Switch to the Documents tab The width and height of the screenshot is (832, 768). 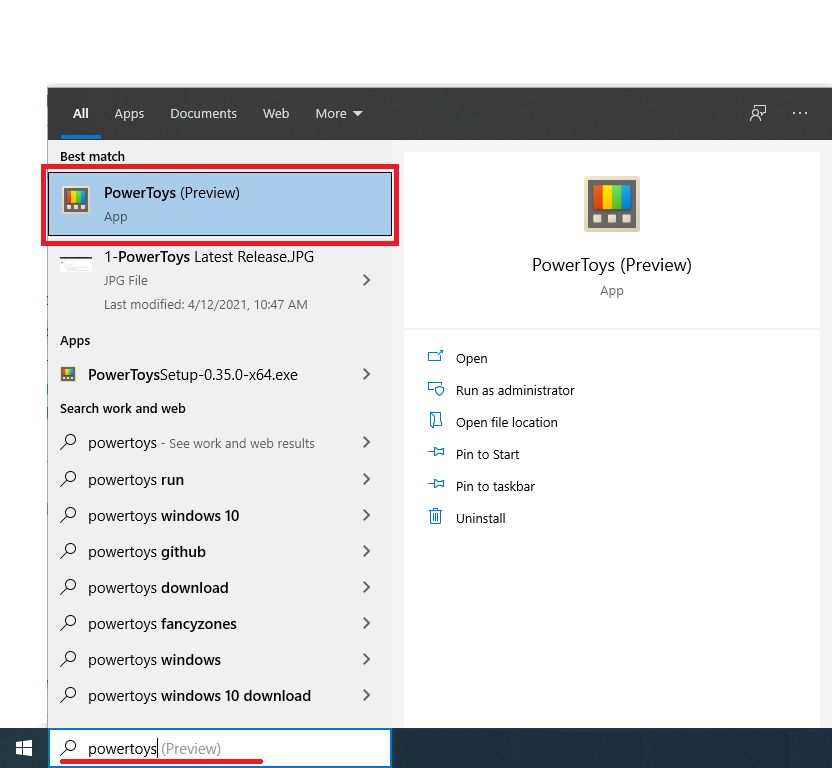point(203,114)
